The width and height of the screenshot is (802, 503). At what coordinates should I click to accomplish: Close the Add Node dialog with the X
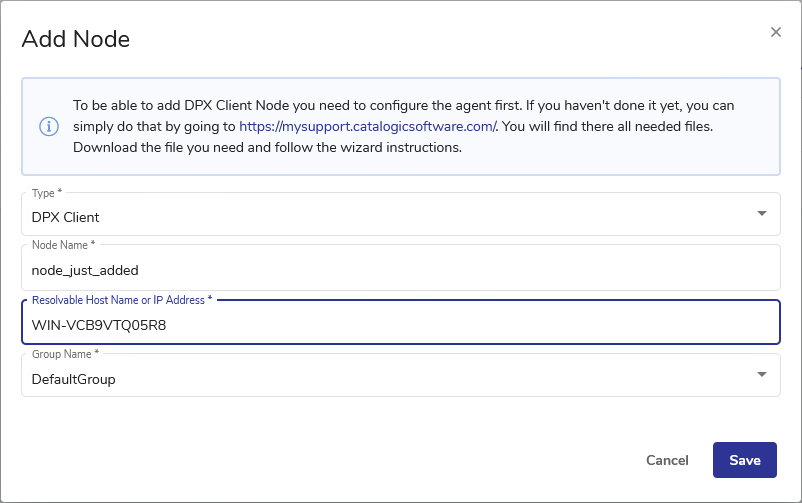click(x=775, y=32)
